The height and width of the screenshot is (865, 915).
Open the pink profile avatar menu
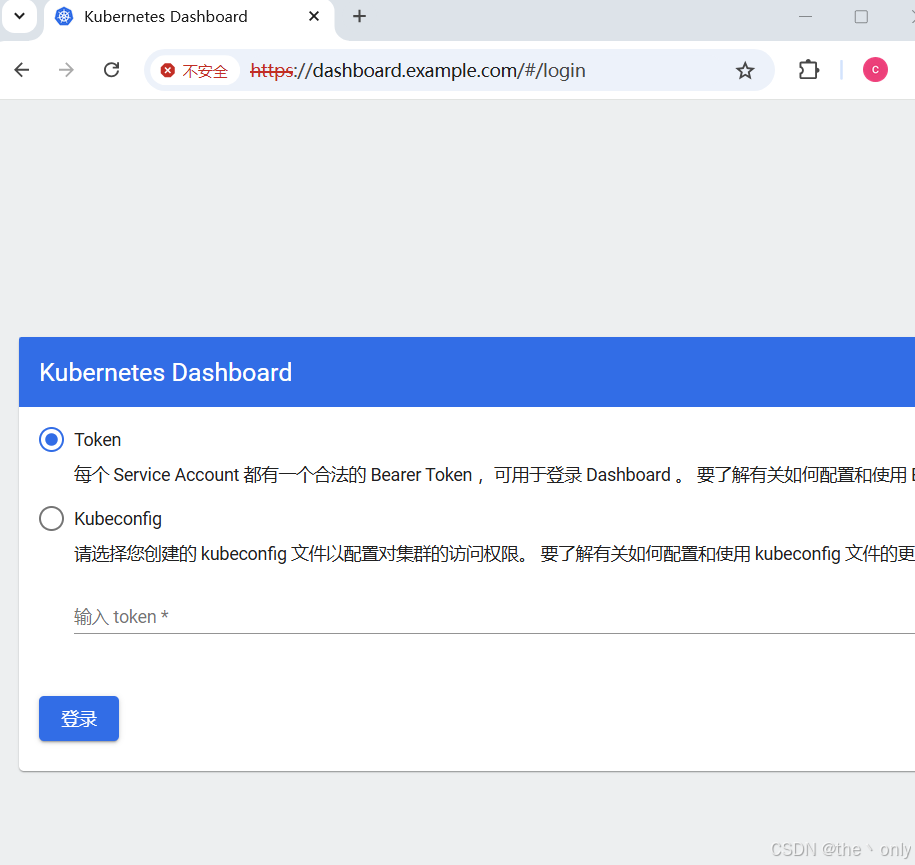point(875,70)
